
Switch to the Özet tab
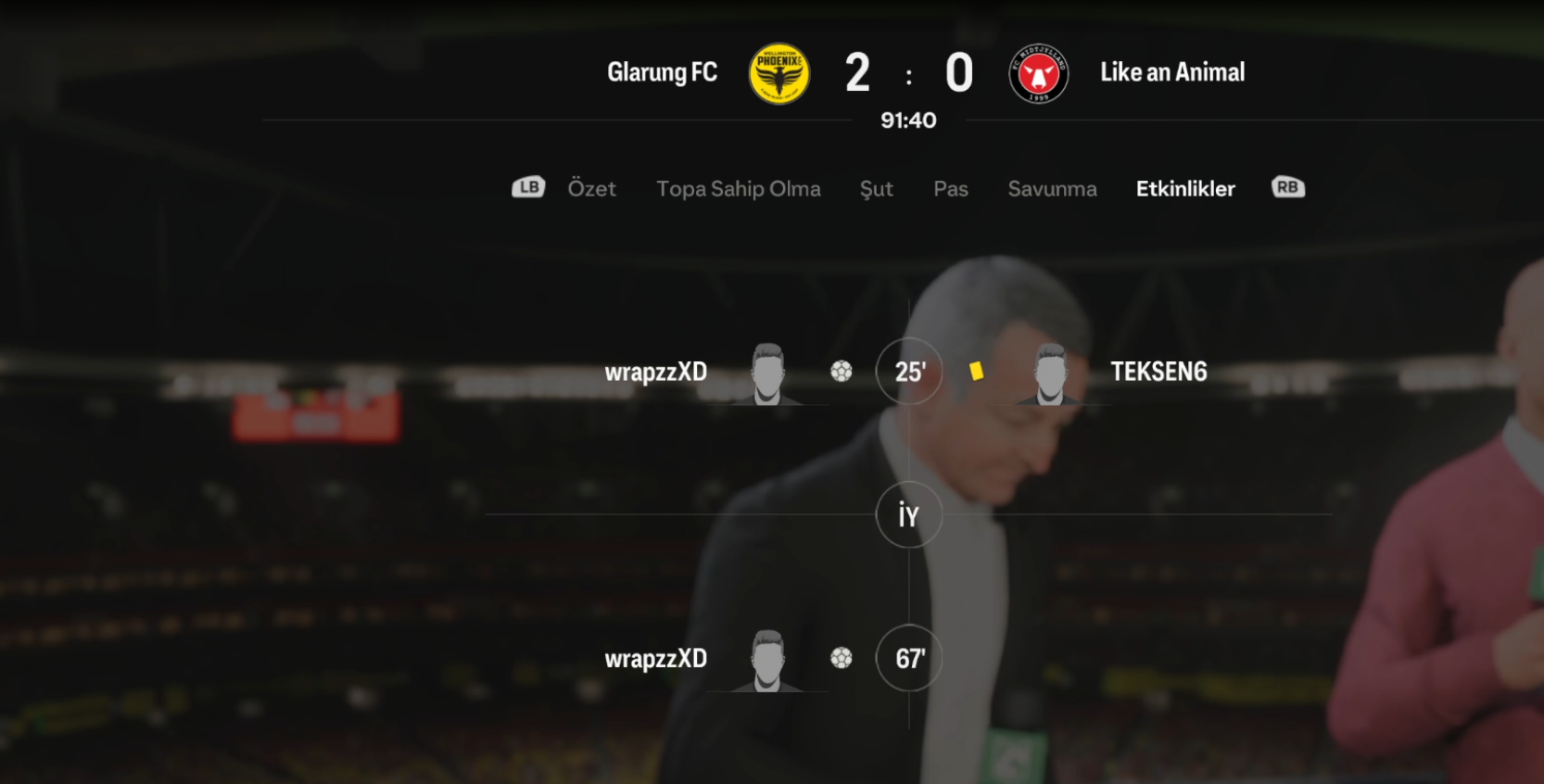(591, 188)
